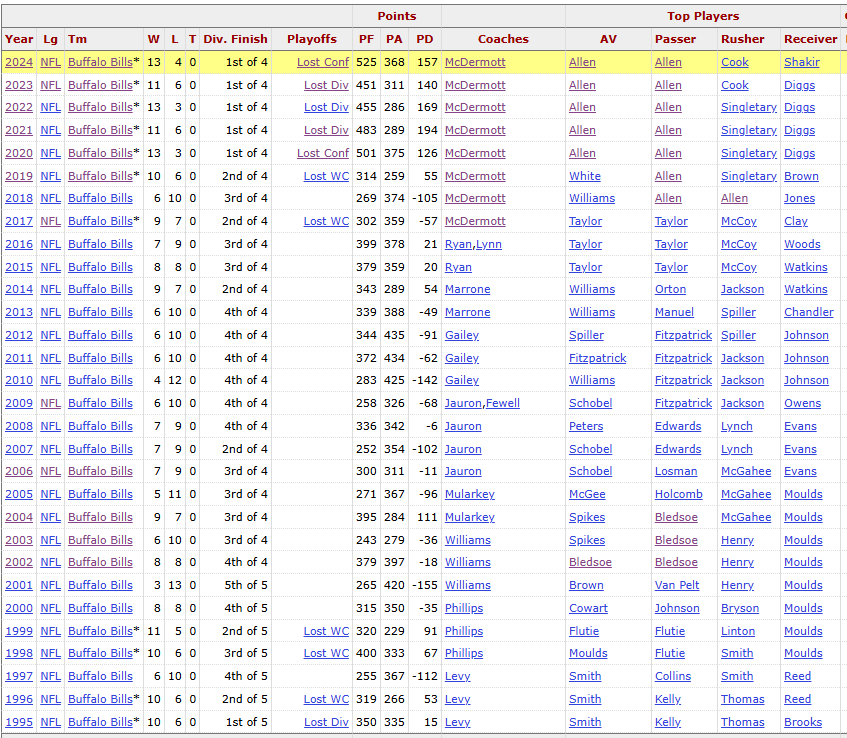Image resolution: width=847 pixels, height=738 pixels.
Task: Open Lost Conf playoff link for 2020
Action: pyautogui.click(x=323, y=153)
